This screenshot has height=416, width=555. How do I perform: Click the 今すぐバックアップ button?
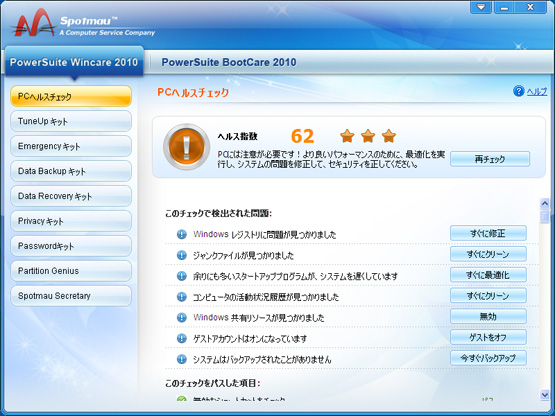(488, 358)
